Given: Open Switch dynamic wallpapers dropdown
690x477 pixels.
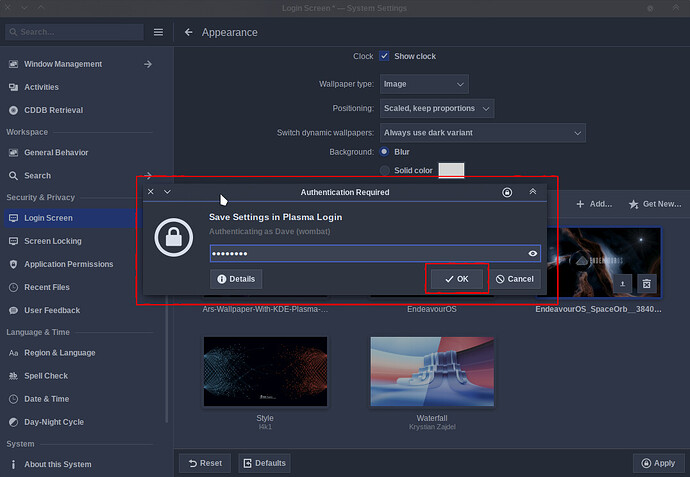Looking at the screenshot, I should (483, 133).
